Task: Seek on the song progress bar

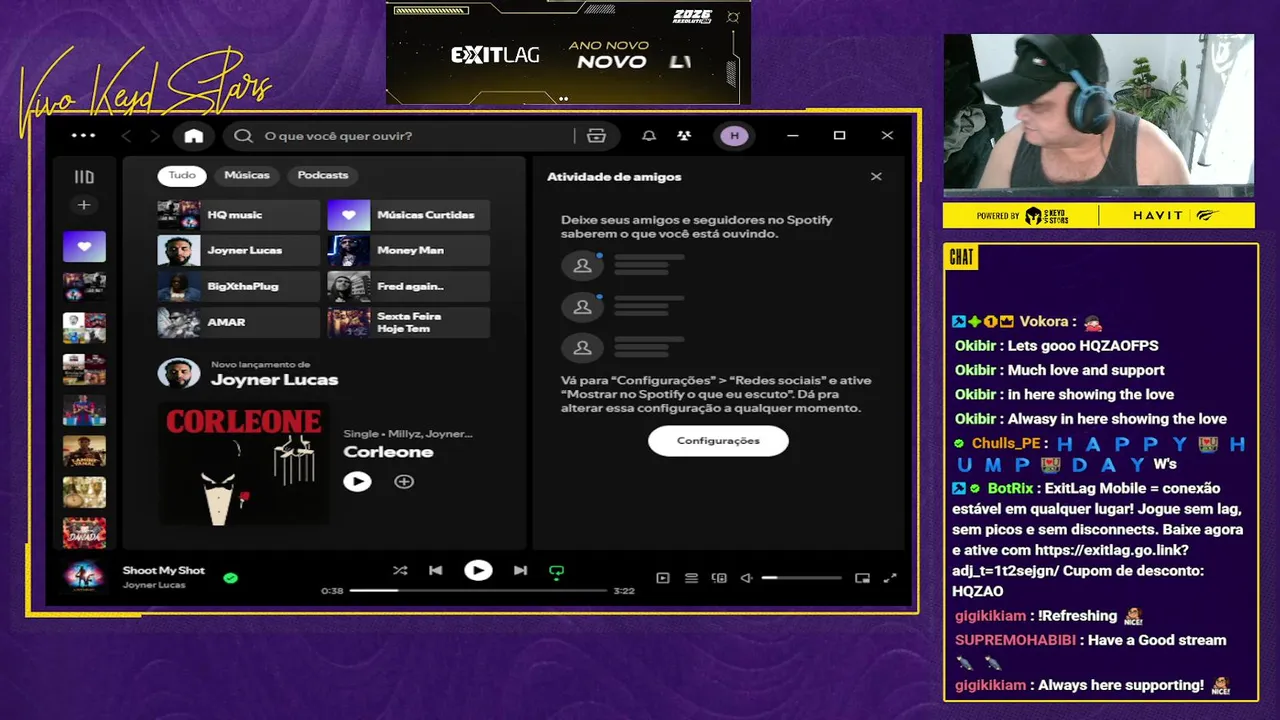Action: [478, 591]
